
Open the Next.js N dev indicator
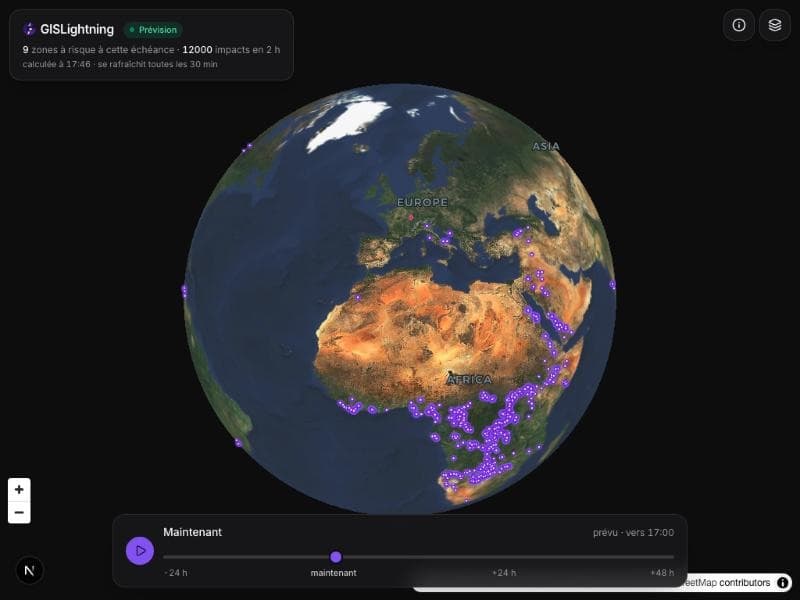click(29, 570)
